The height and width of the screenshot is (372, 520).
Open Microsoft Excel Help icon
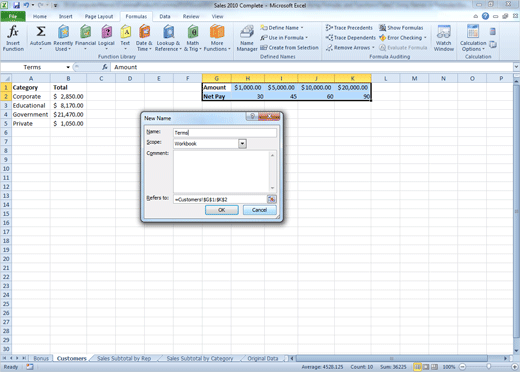tap(485, 16)
